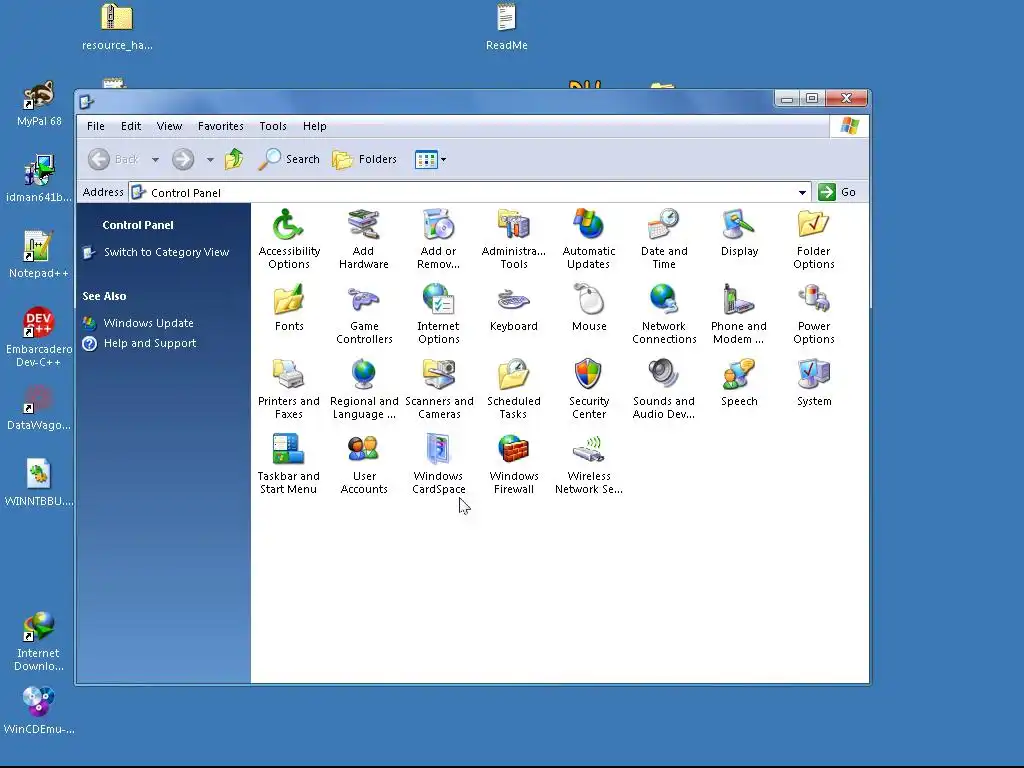The image size is (1024, 768).
Task: Select the resource_ha... archive on desktop
Action: [x=117, y=27]
